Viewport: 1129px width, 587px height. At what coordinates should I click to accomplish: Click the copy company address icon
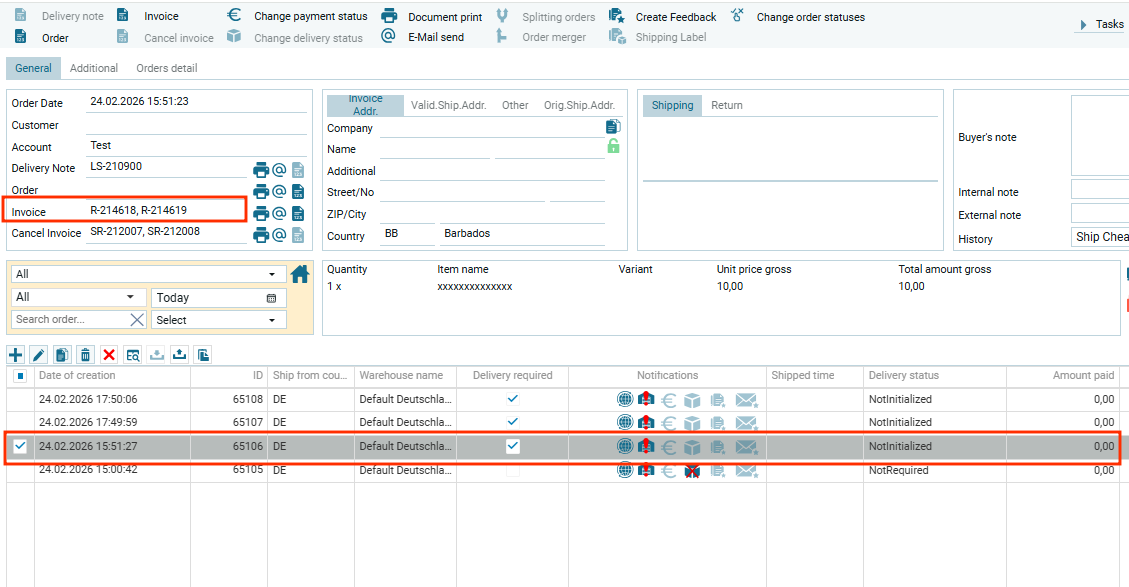613,127
